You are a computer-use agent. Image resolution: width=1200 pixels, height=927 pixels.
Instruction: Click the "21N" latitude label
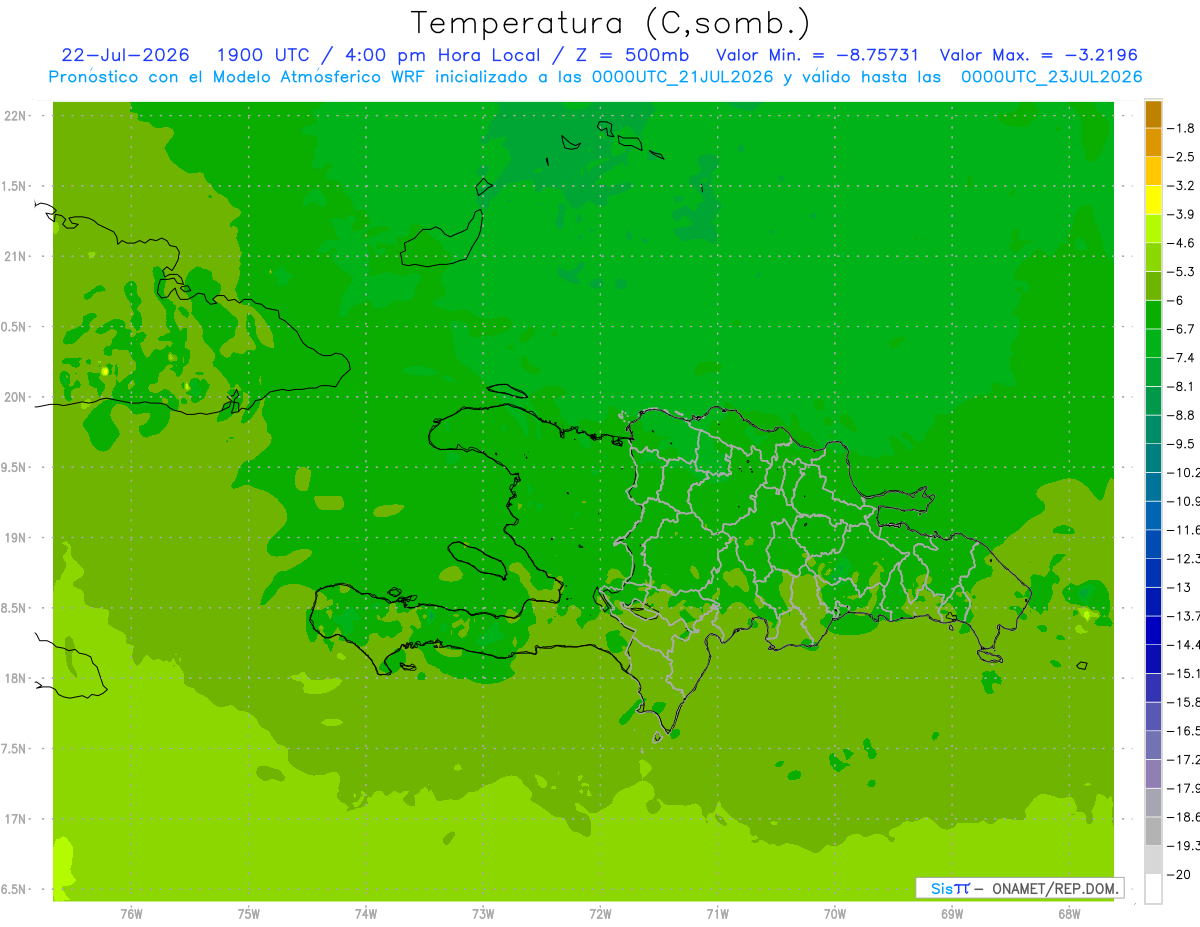pos(16,257)
